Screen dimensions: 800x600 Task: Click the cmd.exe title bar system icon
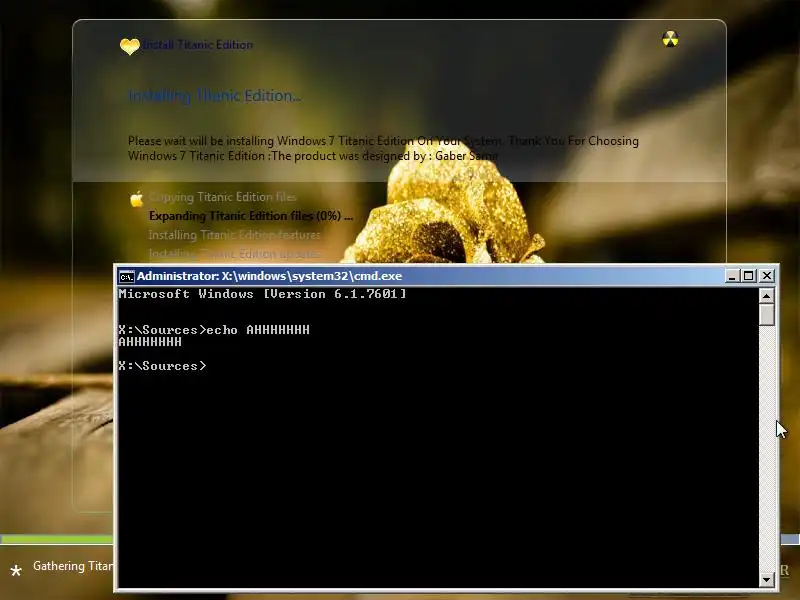pyautogui.click(x=126, y=277)
